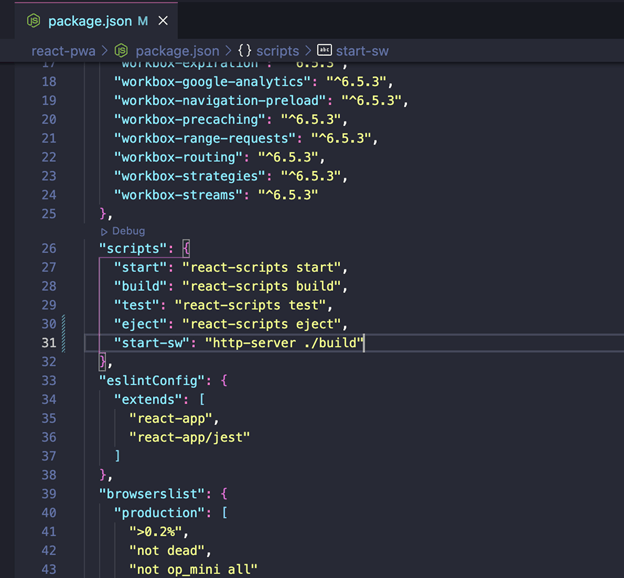
Task: Close the package.json editor tab
Action: point(163,21)
